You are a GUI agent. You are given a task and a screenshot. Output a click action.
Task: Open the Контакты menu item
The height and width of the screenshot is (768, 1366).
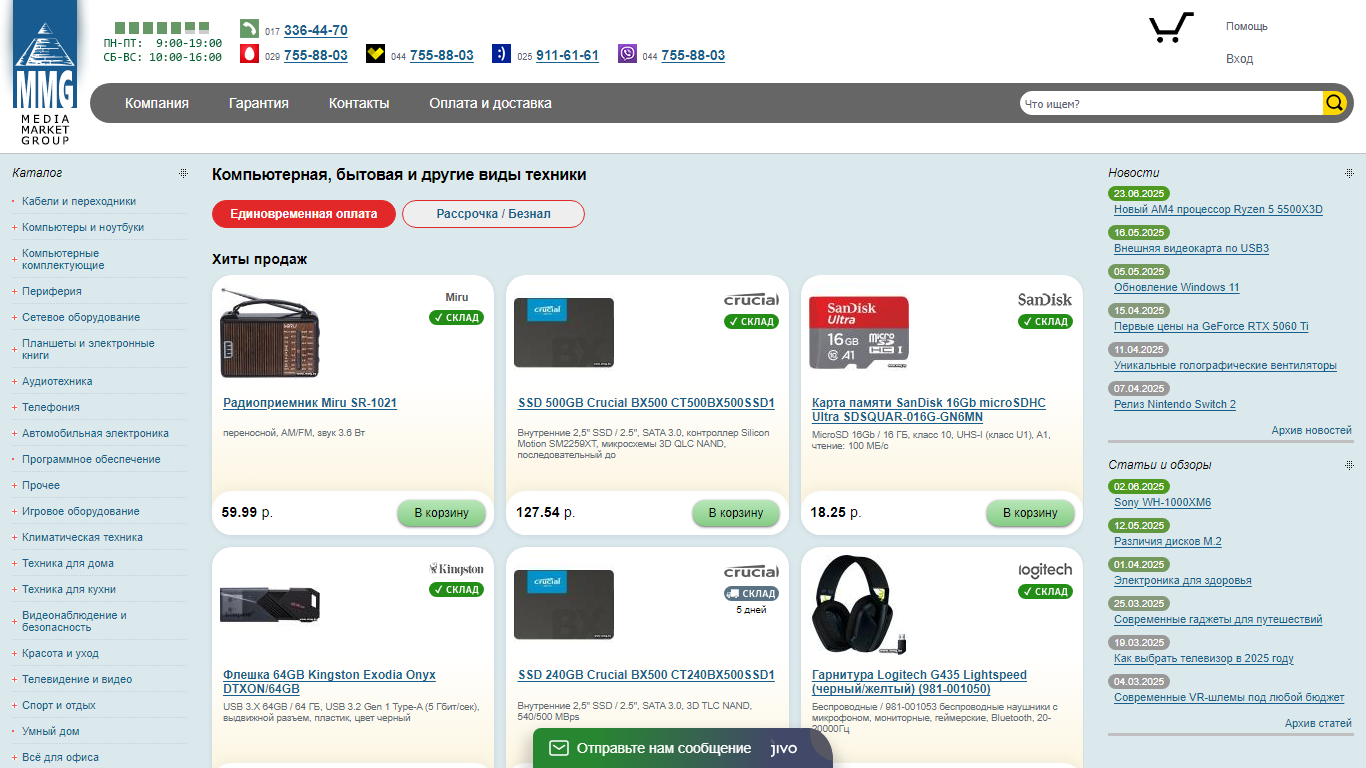pos(359,103)
